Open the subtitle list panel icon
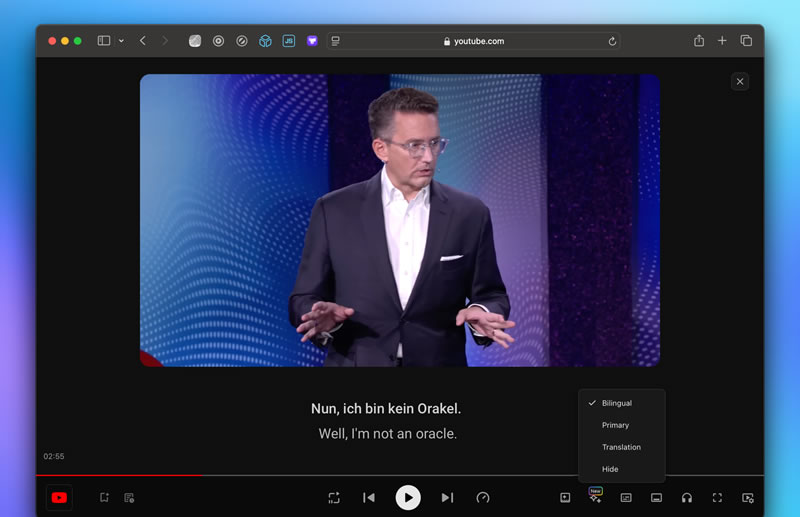Viewport: 800px width, 517px height. (626, 498)
